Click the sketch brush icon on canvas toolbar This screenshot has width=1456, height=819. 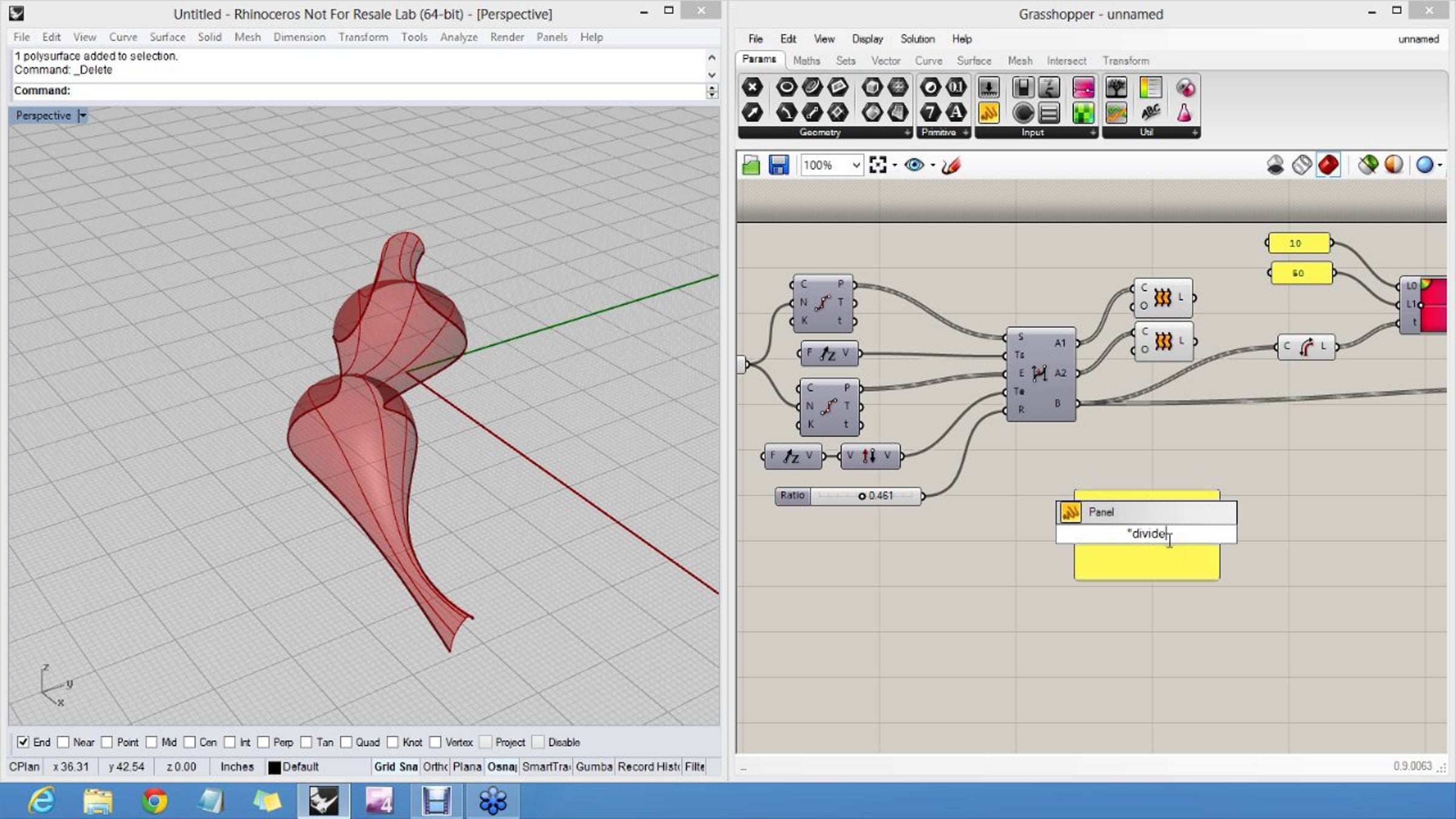[951, 165]
